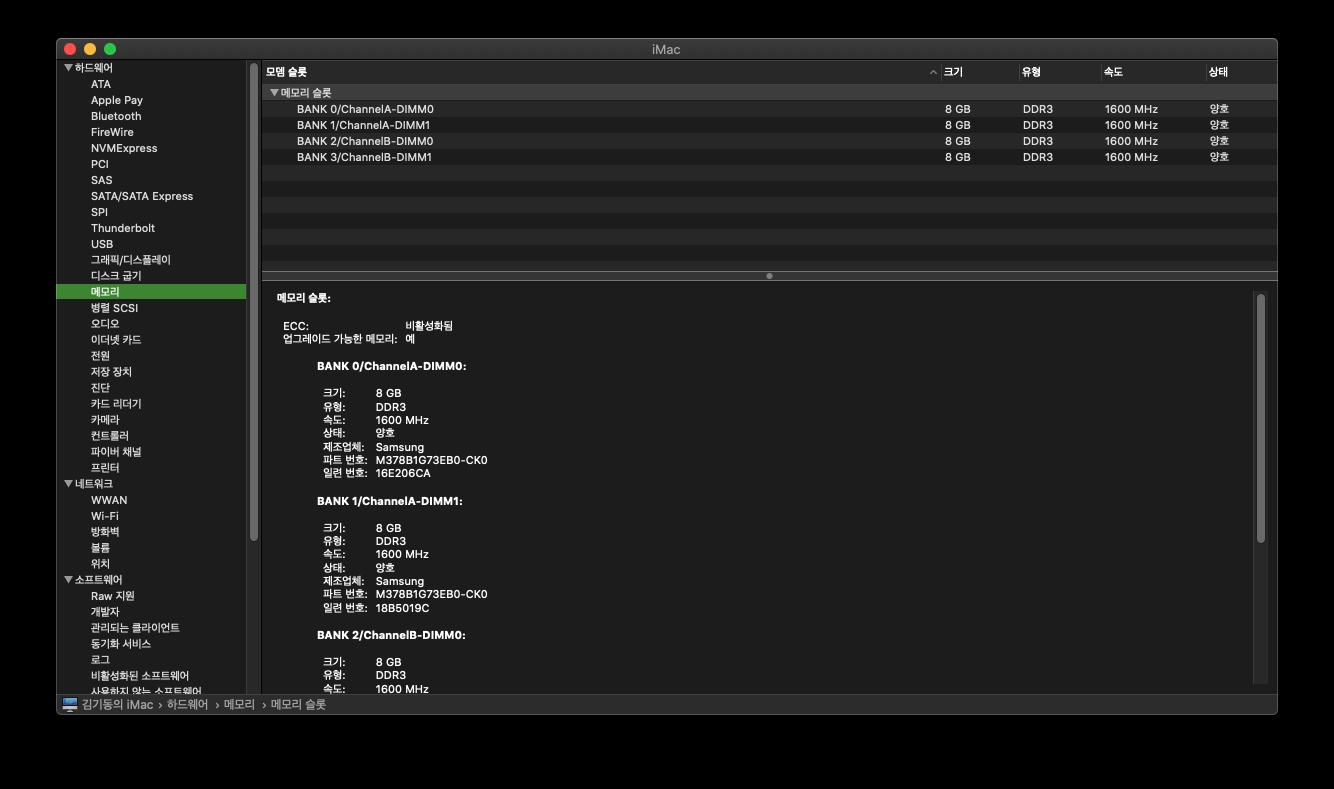Select 프린터 in the sidebar
1334x789 pixels.
coord(105,468)
